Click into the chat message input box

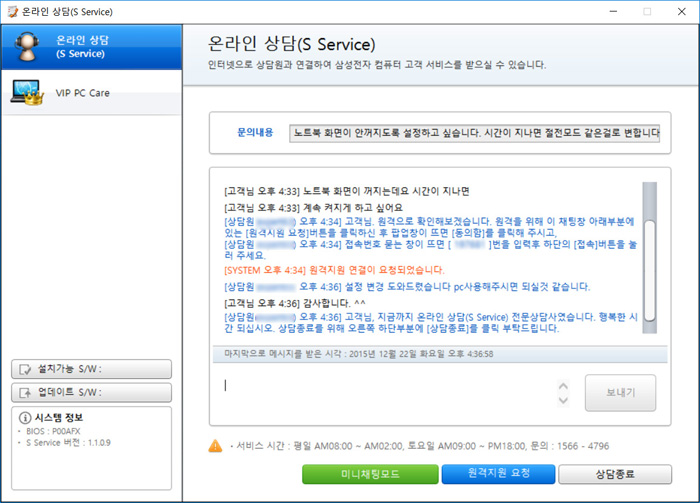[386, 392]
